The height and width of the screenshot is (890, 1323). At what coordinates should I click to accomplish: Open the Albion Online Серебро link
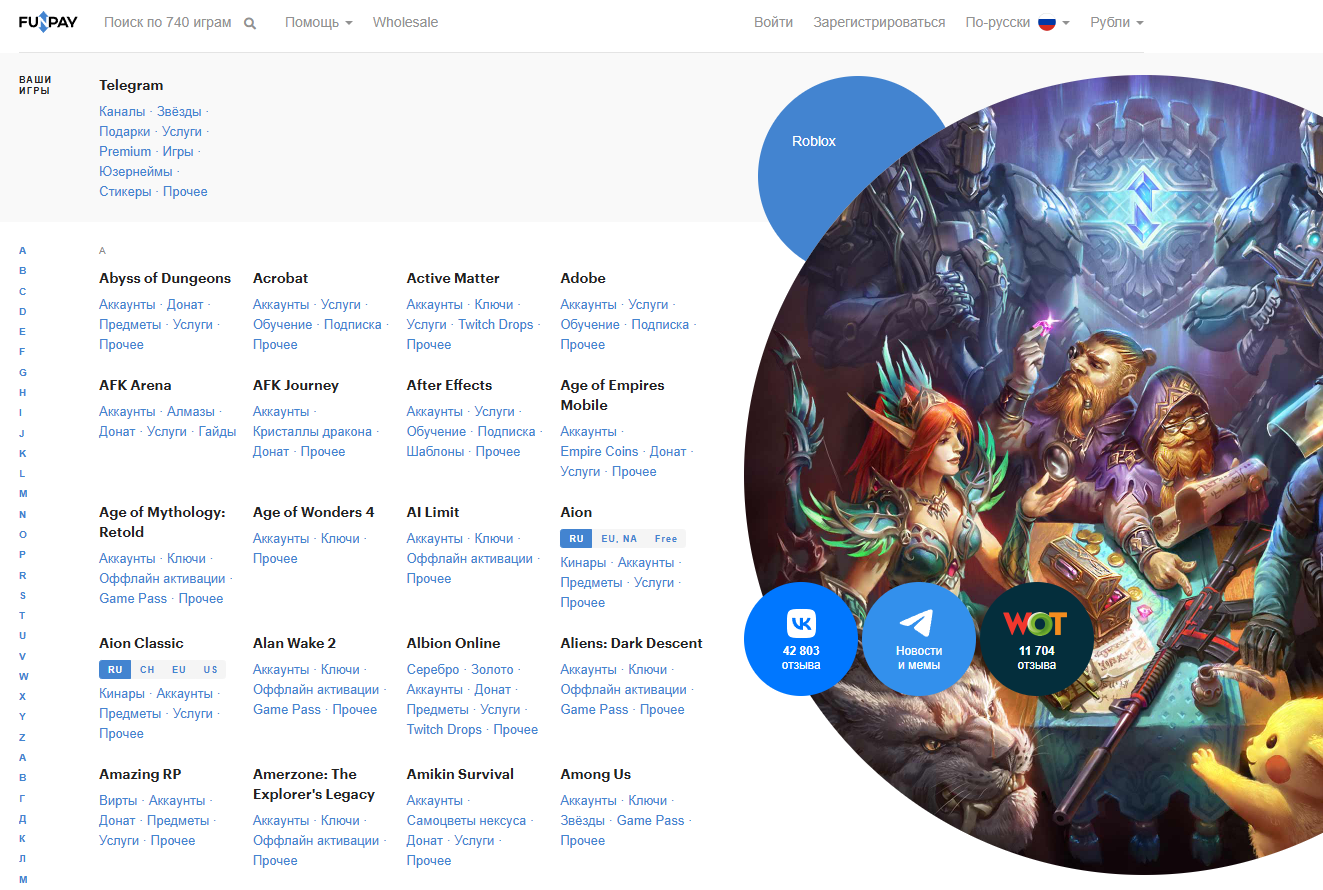coord(433,669)
